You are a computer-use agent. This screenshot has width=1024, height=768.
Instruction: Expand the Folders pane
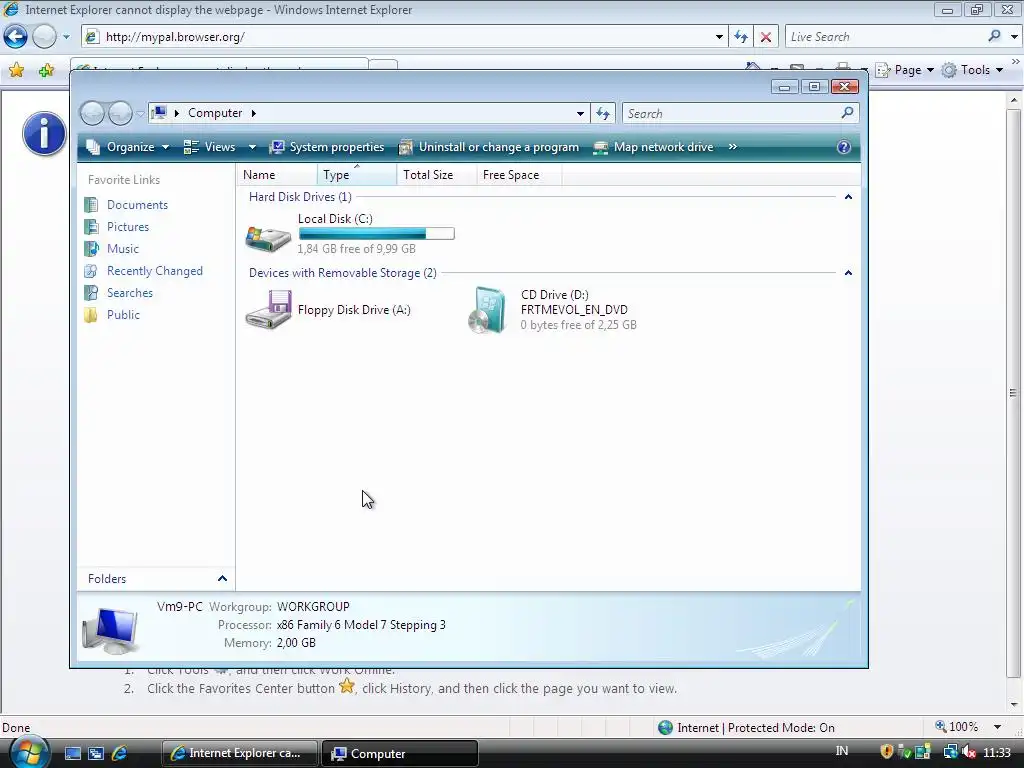[x=222, y=579]
